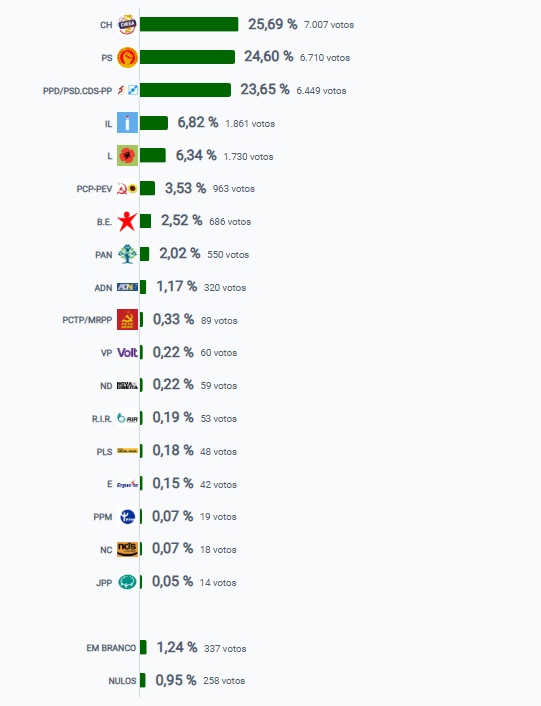The height and width of the screenshot is (706, 541).
Task: Click the R.I.R. party logo
Action: click(127, 418)
